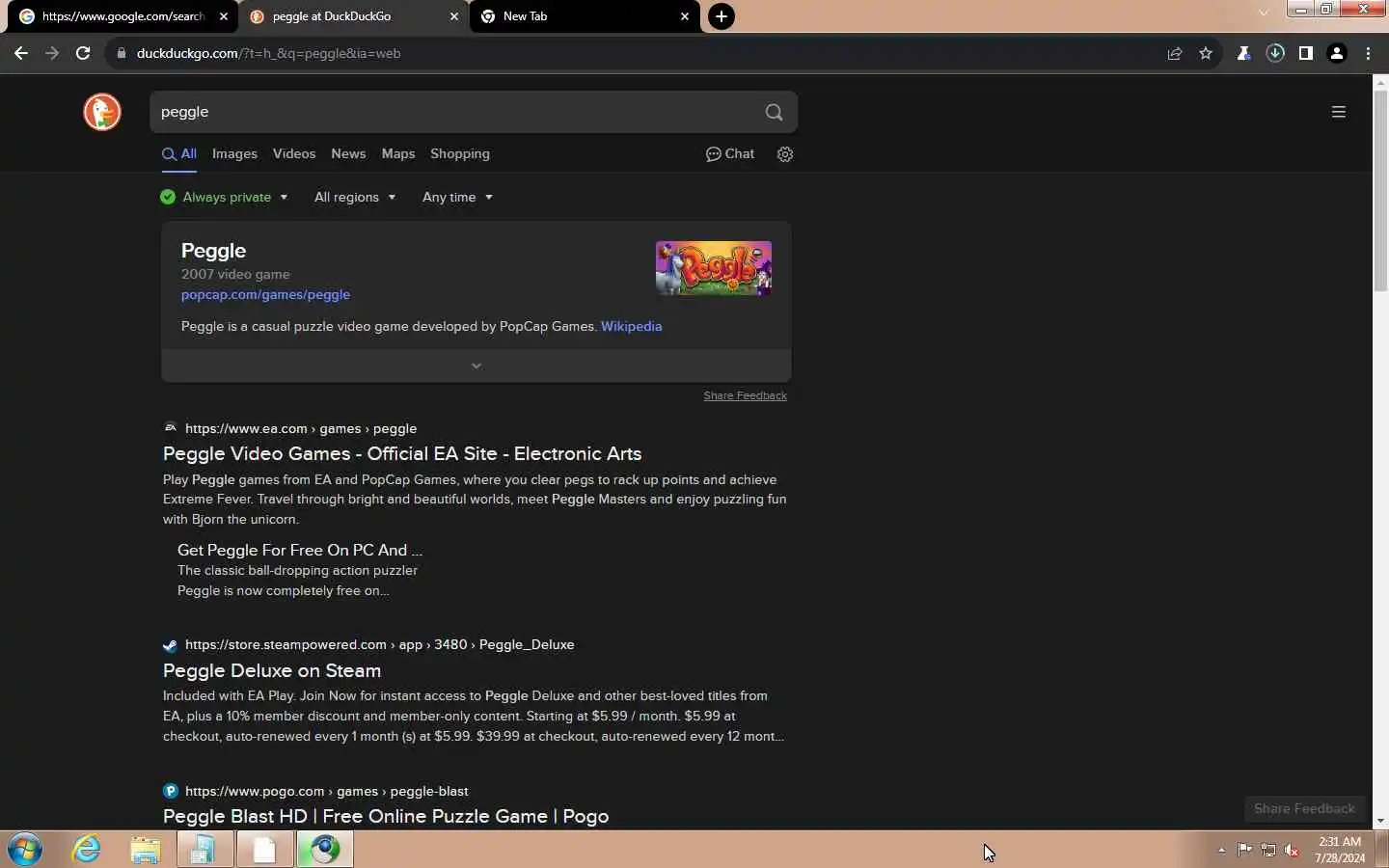Click the scrollbar down arrow
Screen dimensions: 1389x868
1380,821
